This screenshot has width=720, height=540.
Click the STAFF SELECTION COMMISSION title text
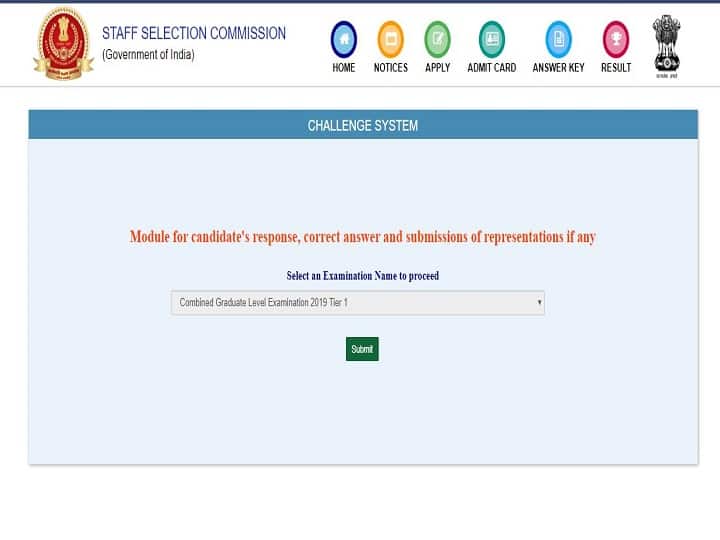pyautogui.click(x=194, y=33)
